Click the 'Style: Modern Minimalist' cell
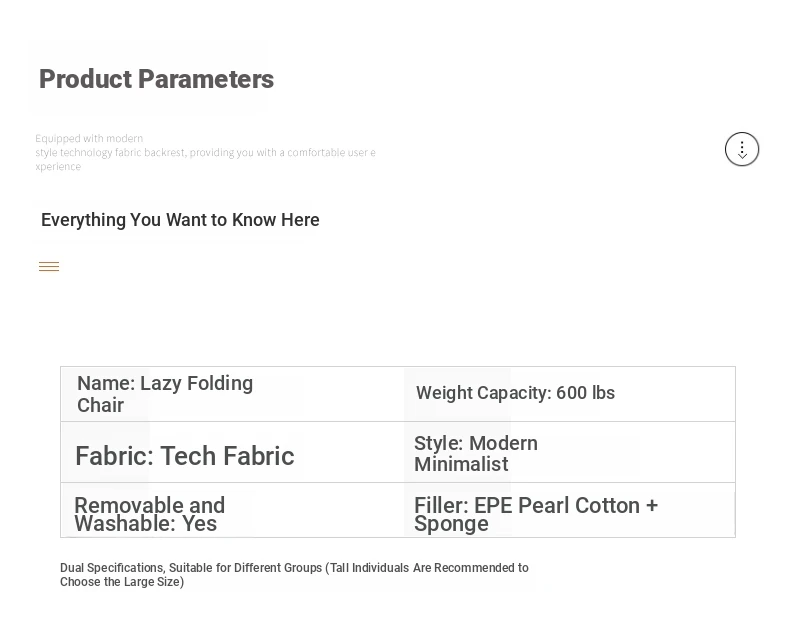The width and height of the screenshot is (790, 623). [569, 452]
